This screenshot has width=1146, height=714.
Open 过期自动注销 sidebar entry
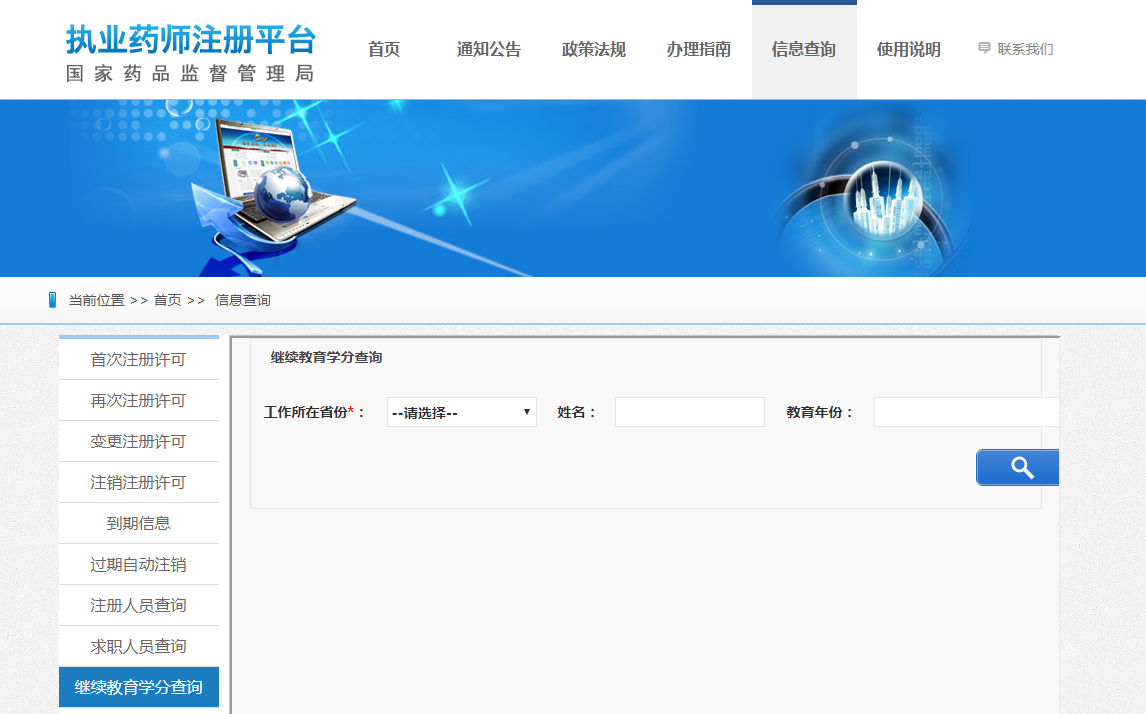(x=139, y=565)
